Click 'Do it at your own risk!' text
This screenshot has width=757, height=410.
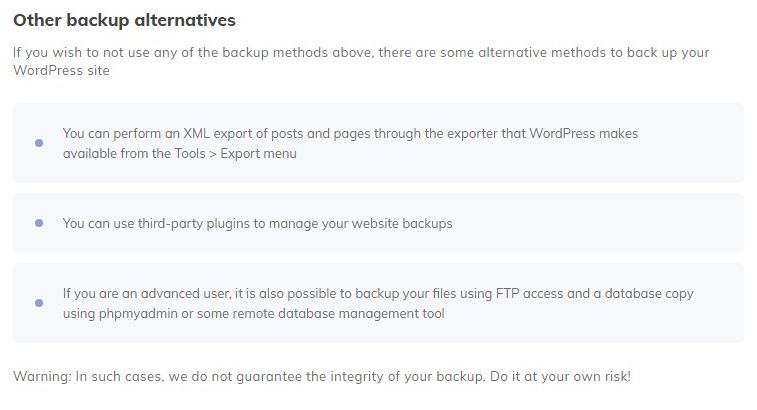tap(561, 376)
